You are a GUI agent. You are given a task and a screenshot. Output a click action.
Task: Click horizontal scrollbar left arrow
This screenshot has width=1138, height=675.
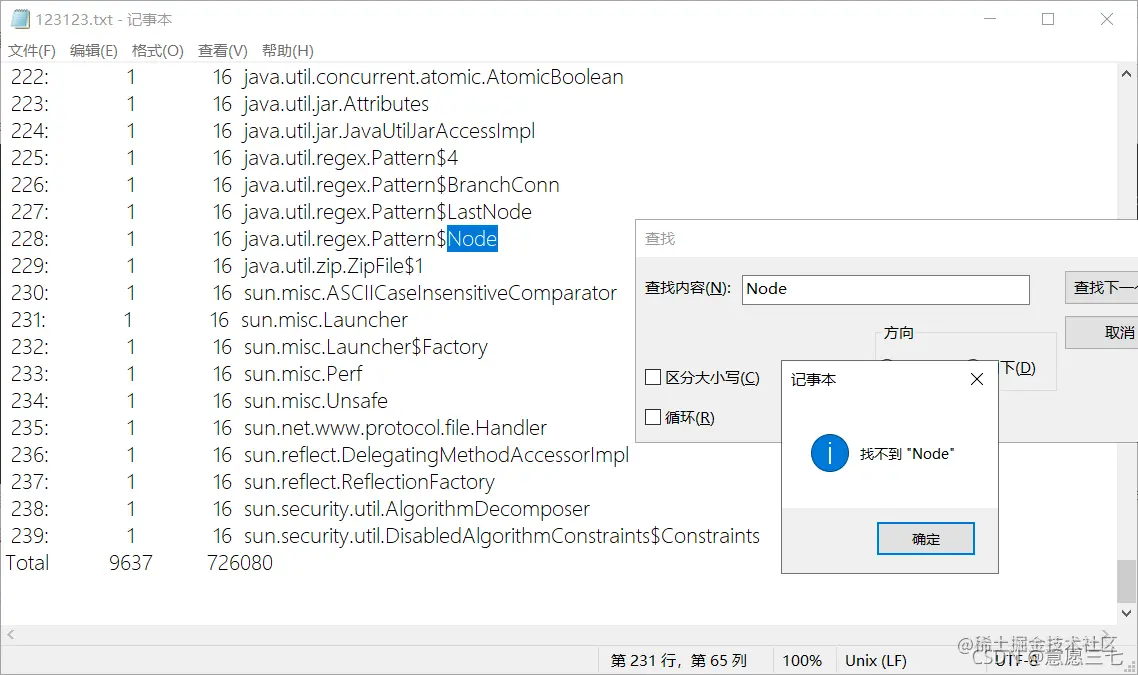pos(10,634)
